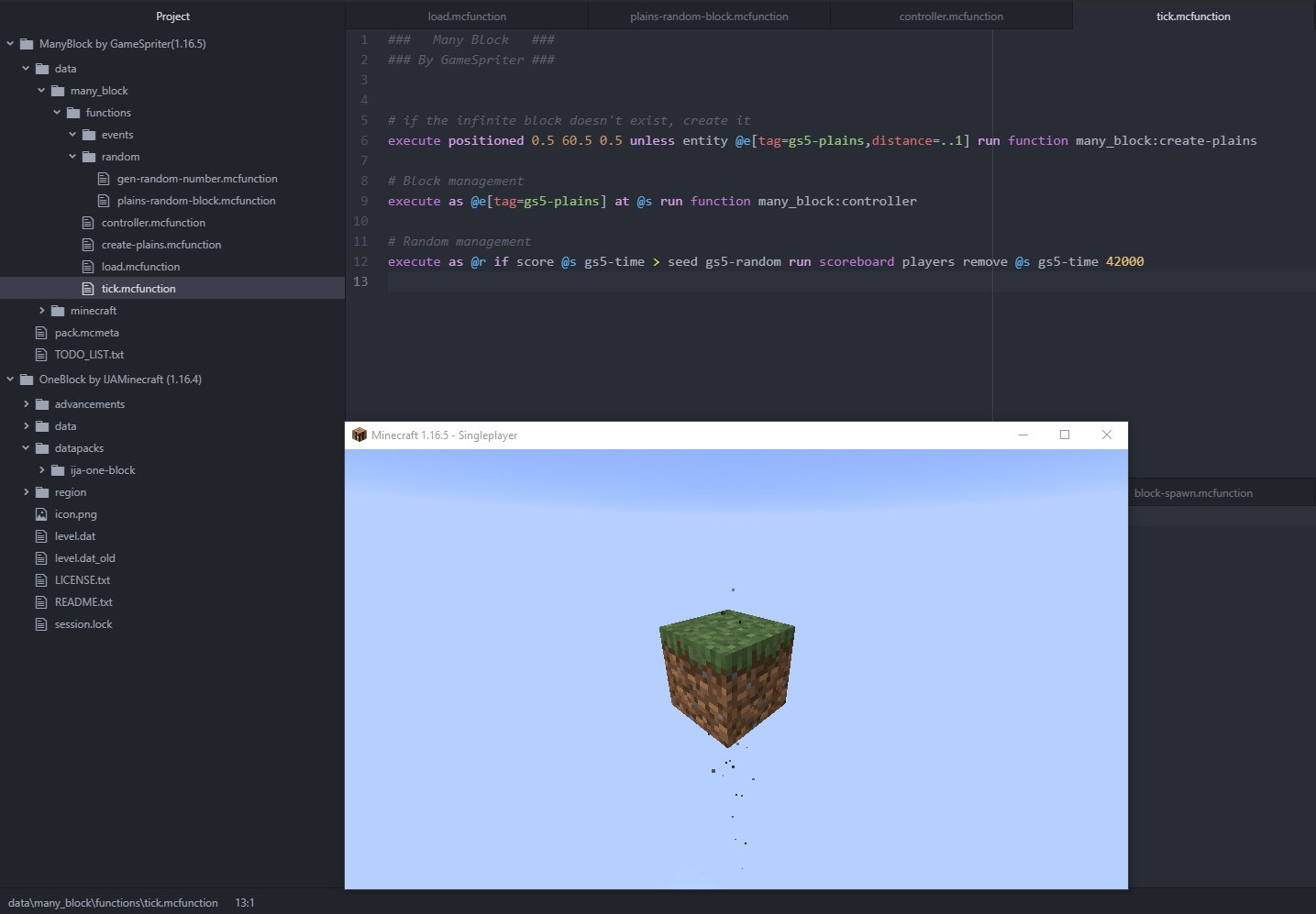This screenshot has height=914, width=1316.
Task: Click the gen-random-number.mcfunction file icon
Action: coord(104,179)
